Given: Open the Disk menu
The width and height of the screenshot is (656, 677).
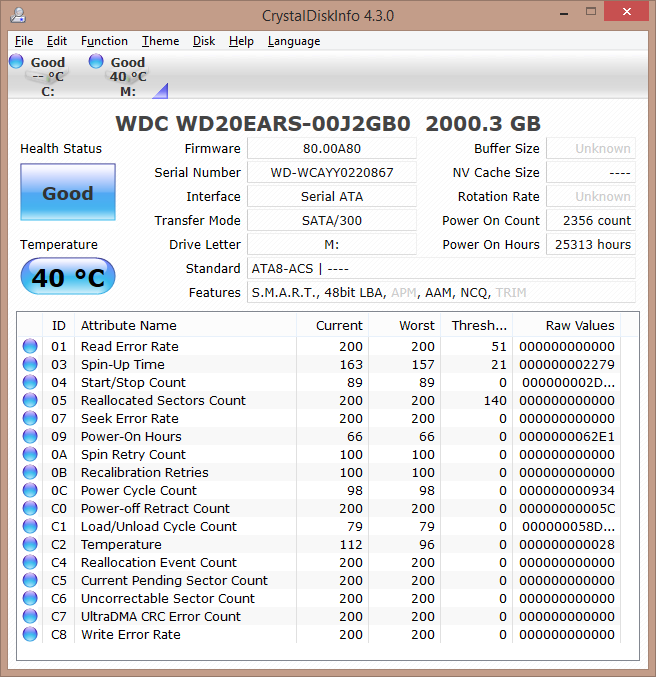Looking at the screenshot, I should (x=204, y=41).
